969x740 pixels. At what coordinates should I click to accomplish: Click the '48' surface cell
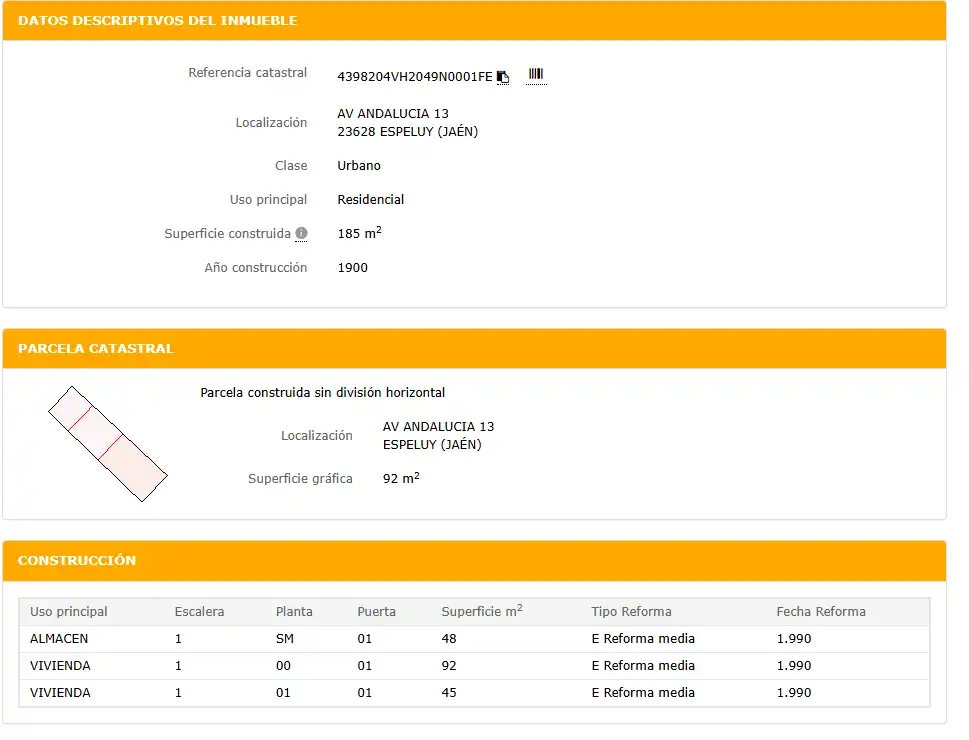pos(449,639)
